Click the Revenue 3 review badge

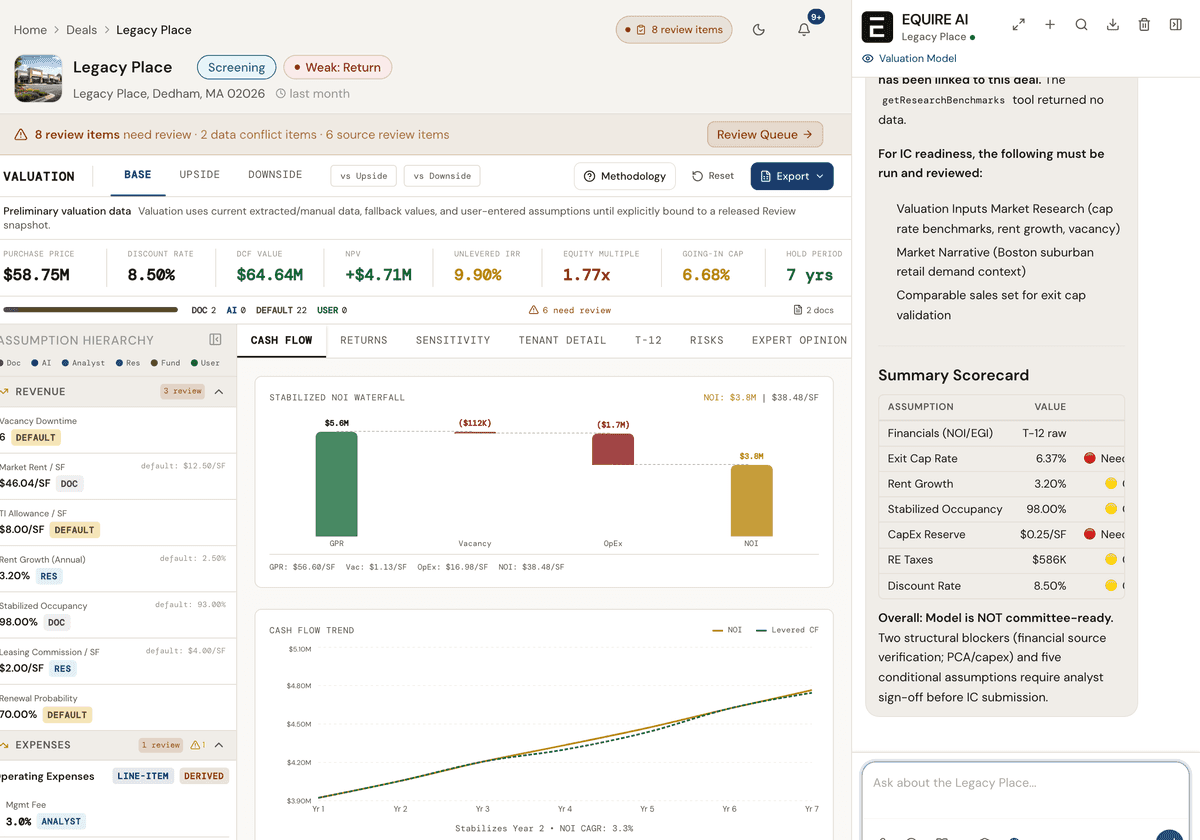[x=182, y=392]
